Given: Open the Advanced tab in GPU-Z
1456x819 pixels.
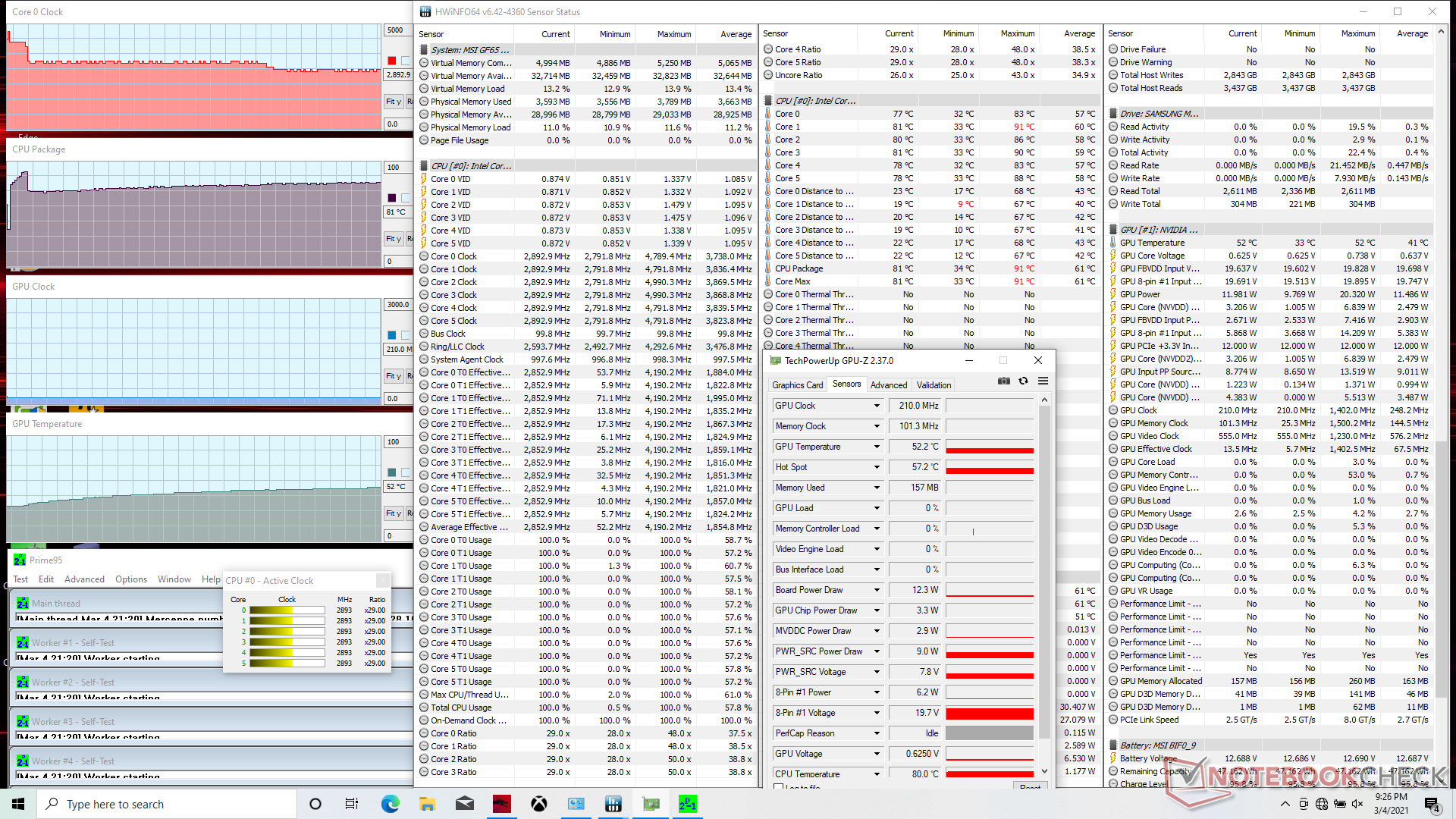Looking at the screenshot, I should pyautogui.click(x=888, y=385).
